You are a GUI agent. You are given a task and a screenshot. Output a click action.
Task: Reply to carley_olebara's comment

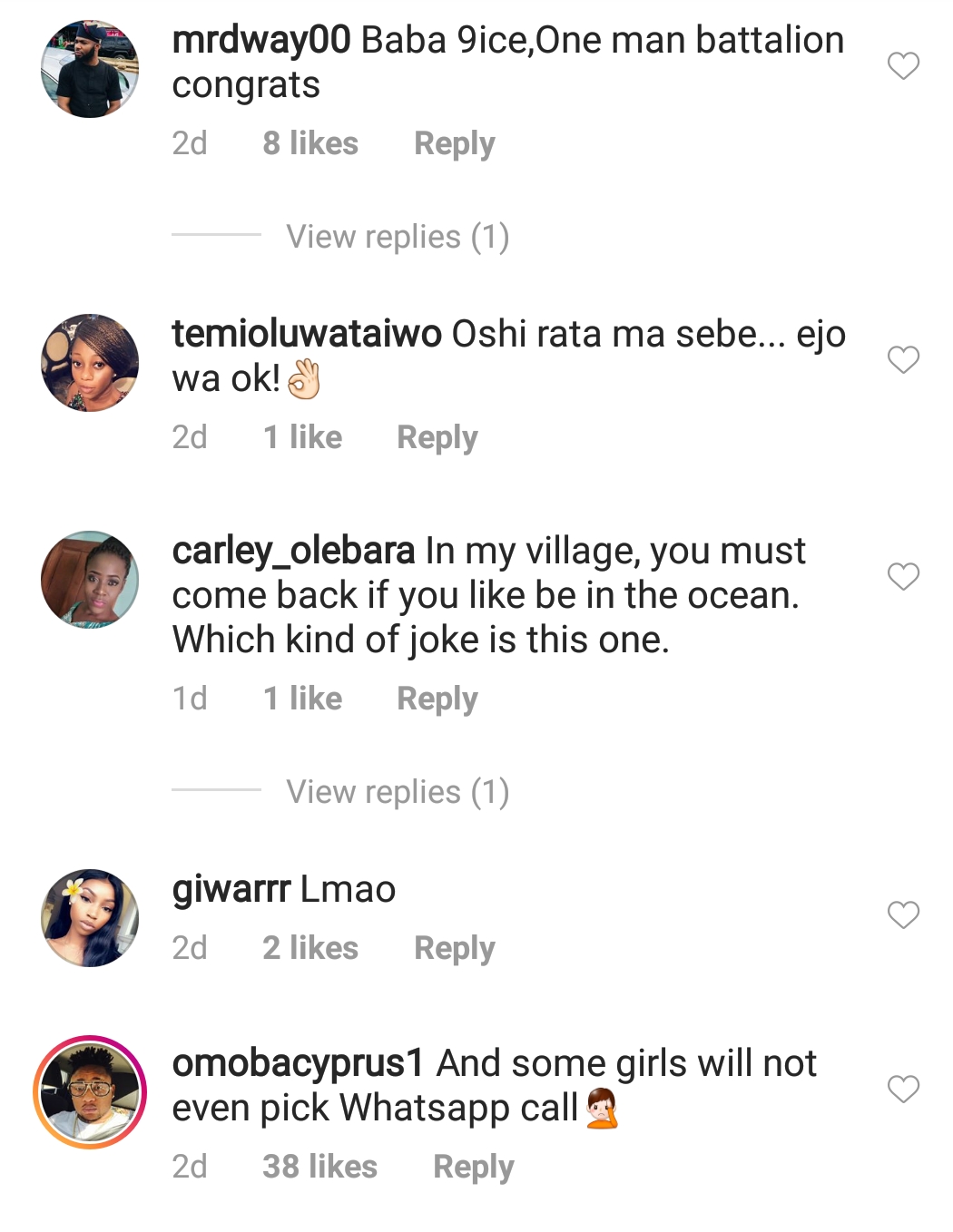tap(437, 699)
